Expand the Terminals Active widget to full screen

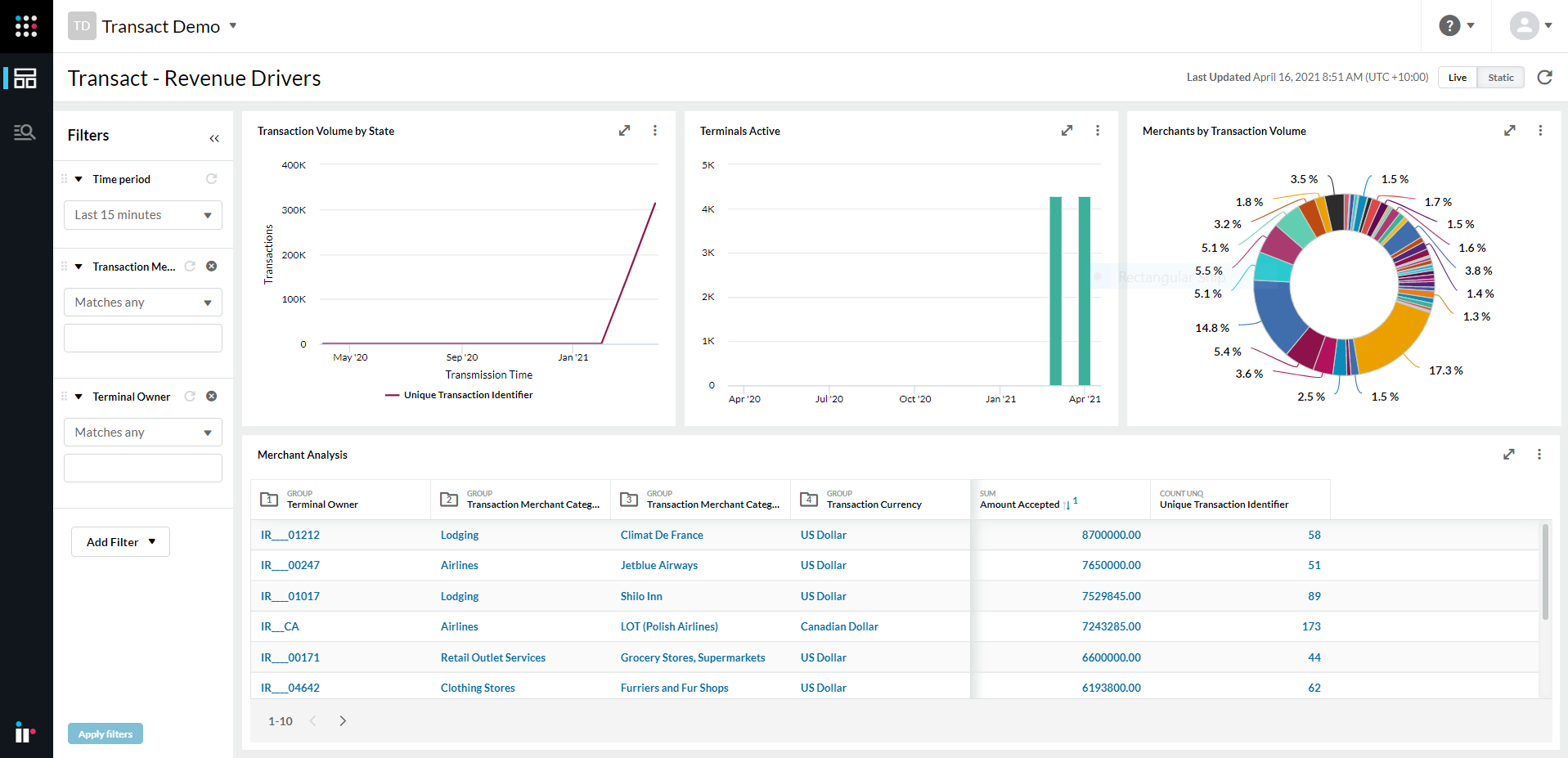click(1067, 130)
